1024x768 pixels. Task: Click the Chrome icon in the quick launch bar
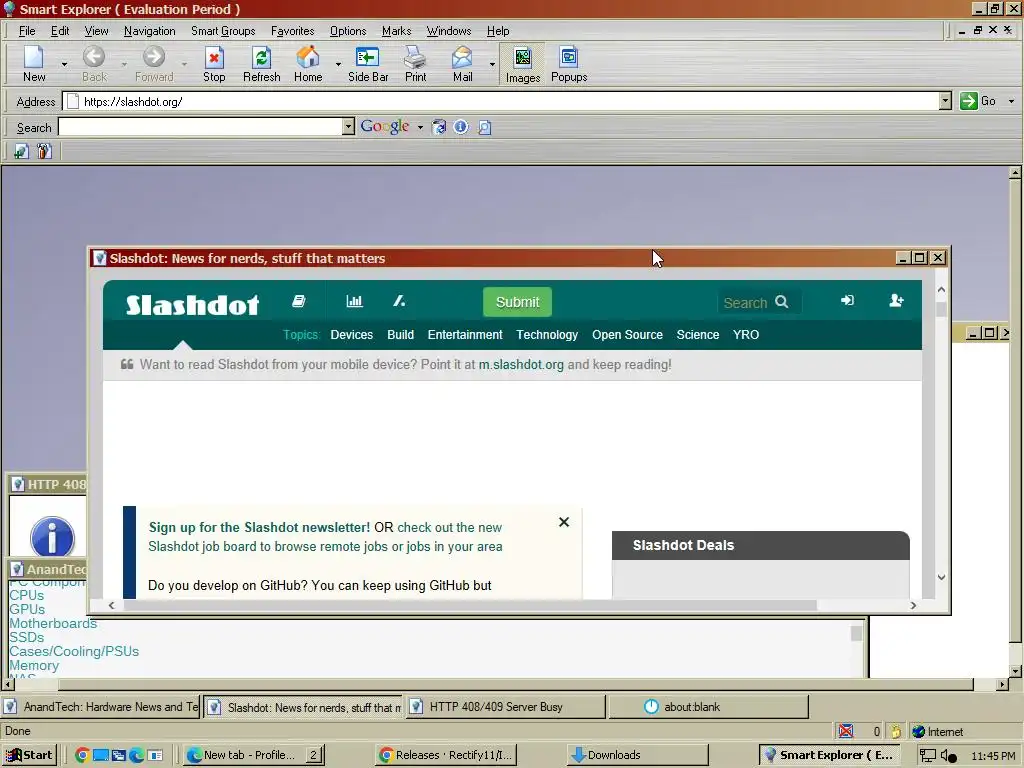82,755
